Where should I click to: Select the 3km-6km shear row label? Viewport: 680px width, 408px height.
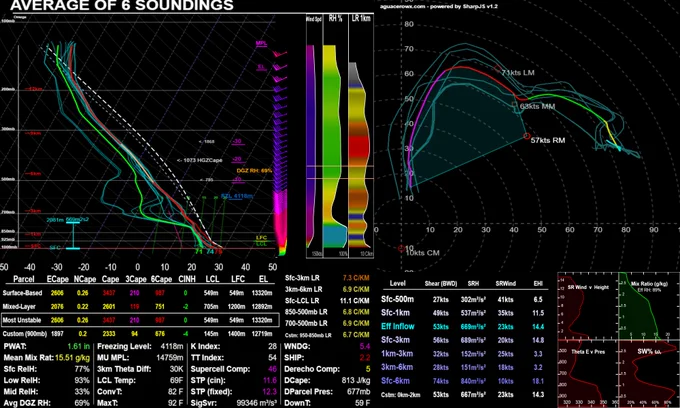click(x=397, y=367)
